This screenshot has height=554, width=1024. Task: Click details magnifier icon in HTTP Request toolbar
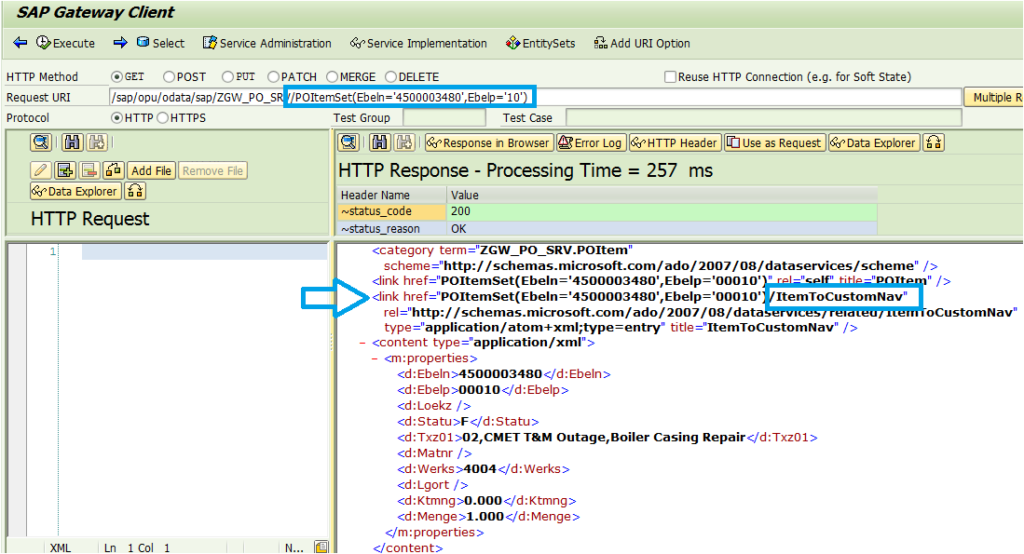(40, 142)
